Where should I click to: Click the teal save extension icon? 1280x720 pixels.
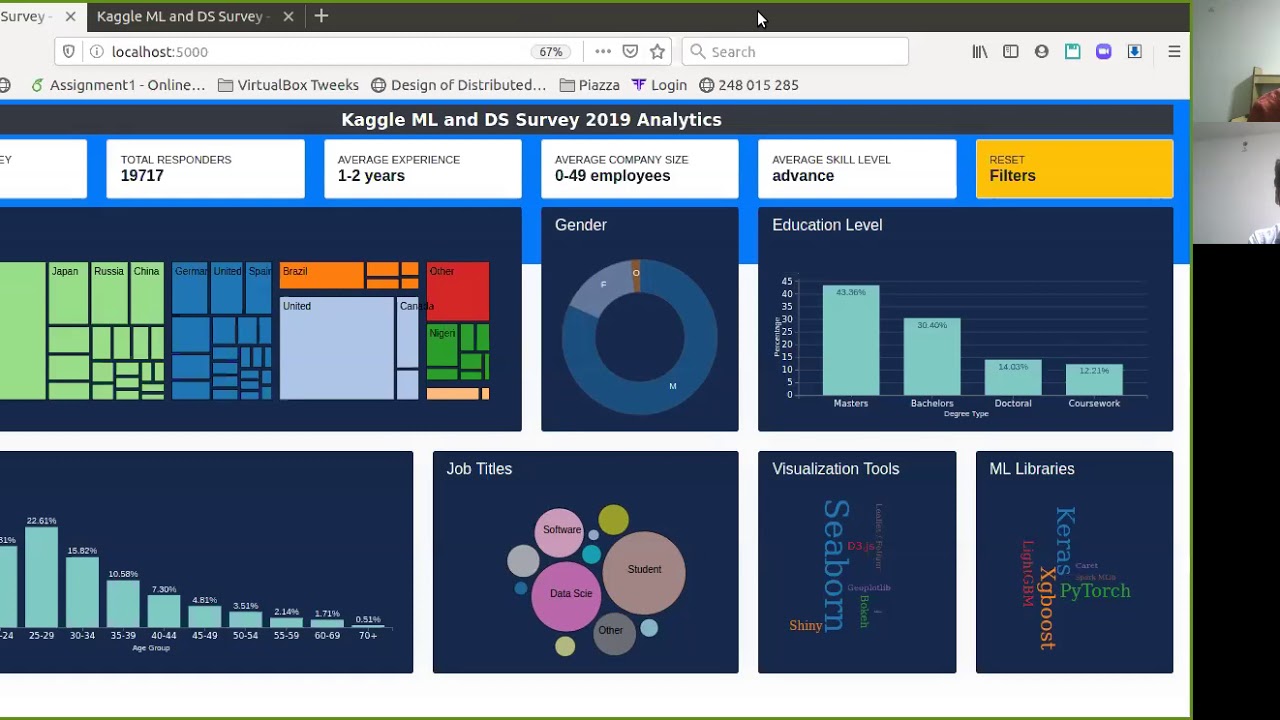[x=1073, y=52]
